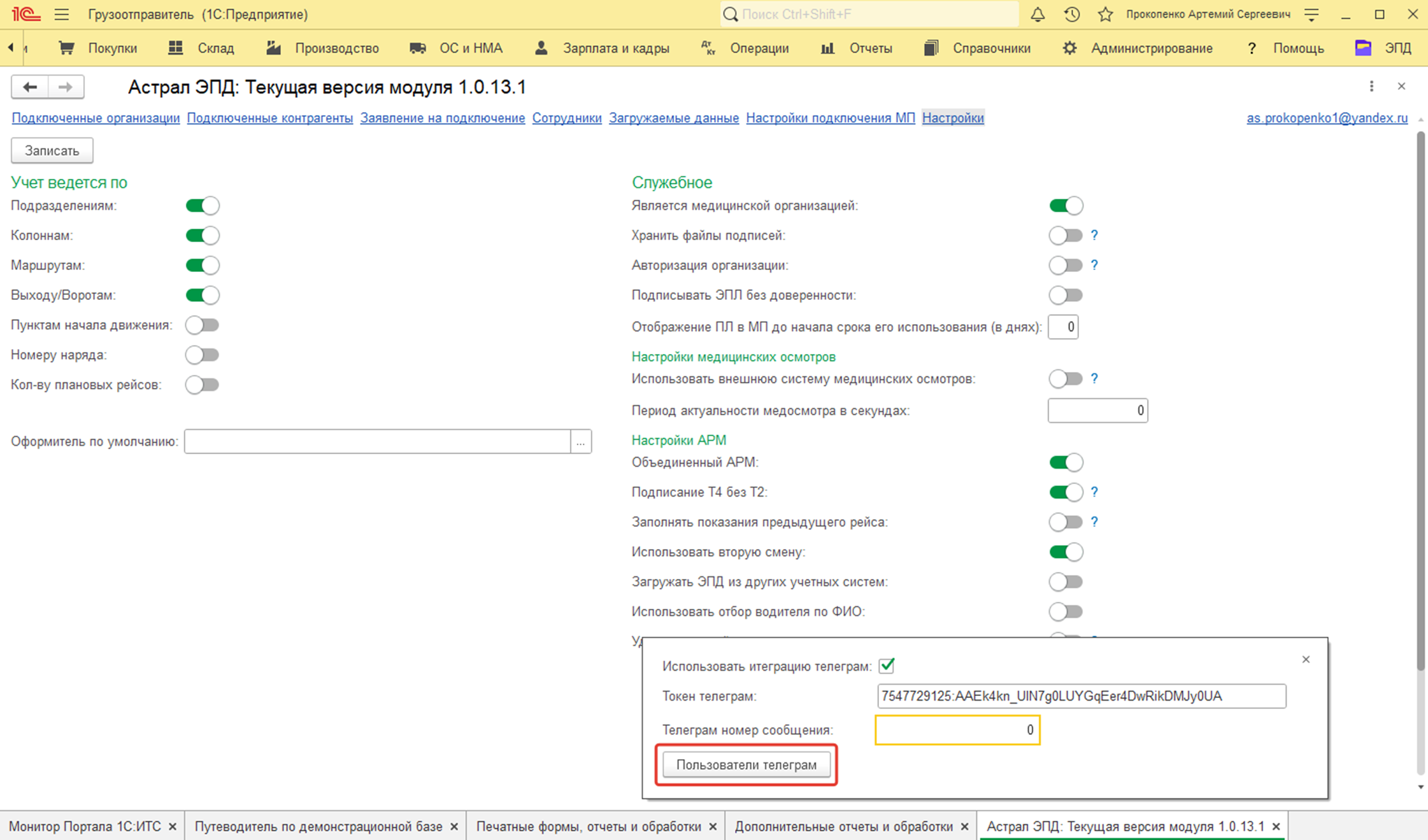
Task: Open favorites star icon
Action: [1106, 14]
